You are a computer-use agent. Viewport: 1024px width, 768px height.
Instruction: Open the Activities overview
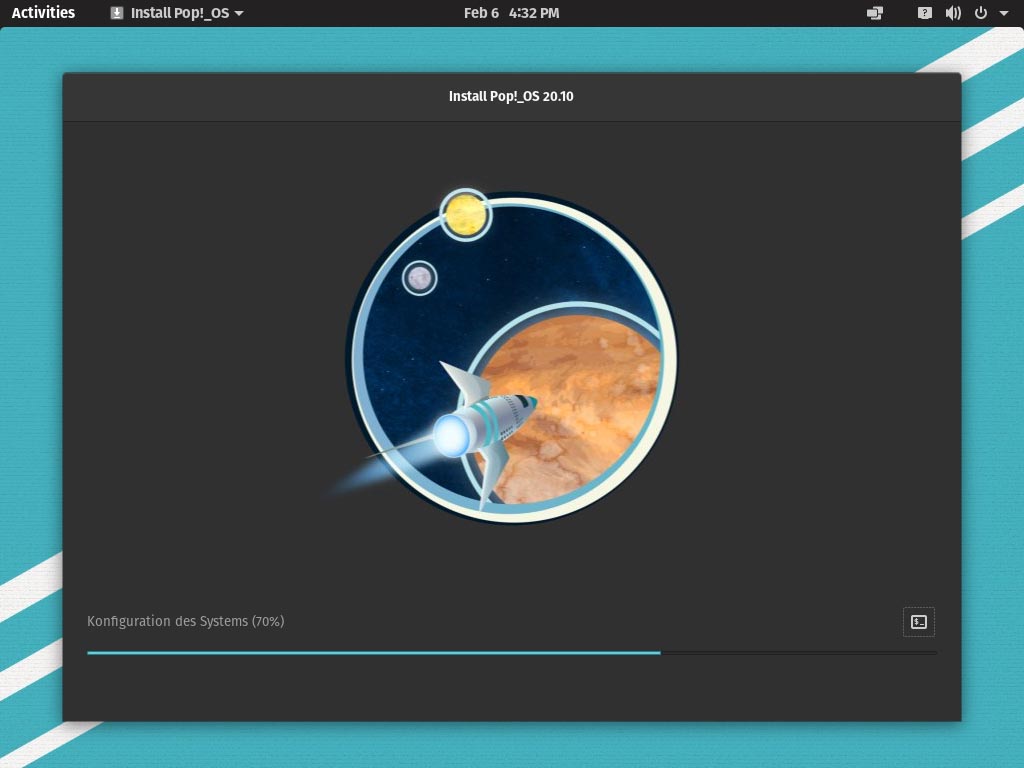[42, 13]
